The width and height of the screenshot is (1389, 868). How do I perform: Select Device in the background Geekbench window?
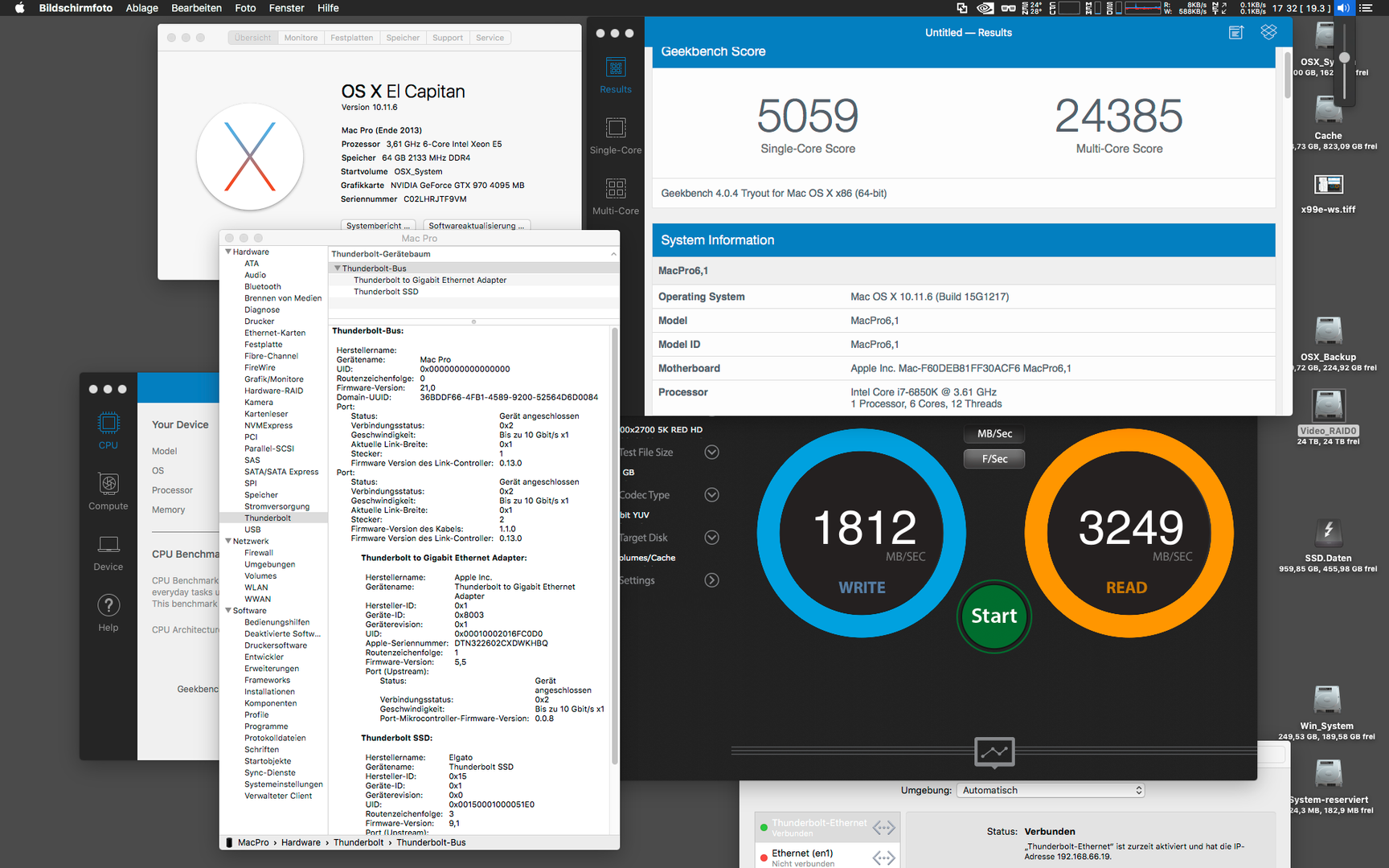coord(109,553)
